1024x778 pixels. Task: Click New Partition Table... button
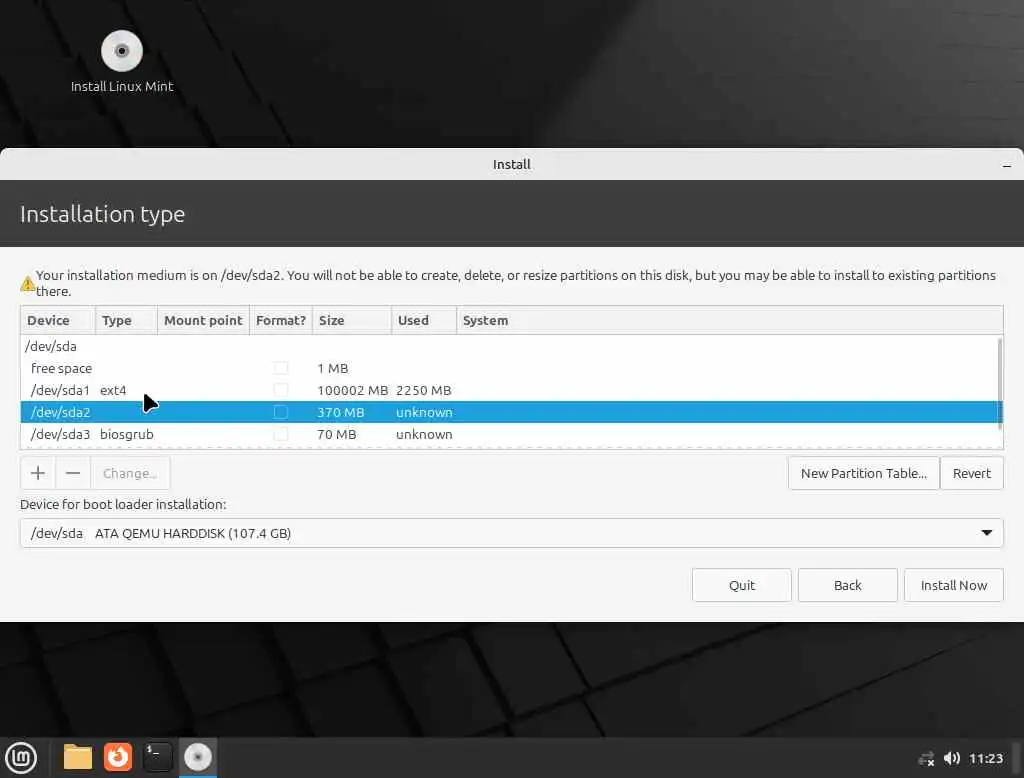(x=863, y=473)
